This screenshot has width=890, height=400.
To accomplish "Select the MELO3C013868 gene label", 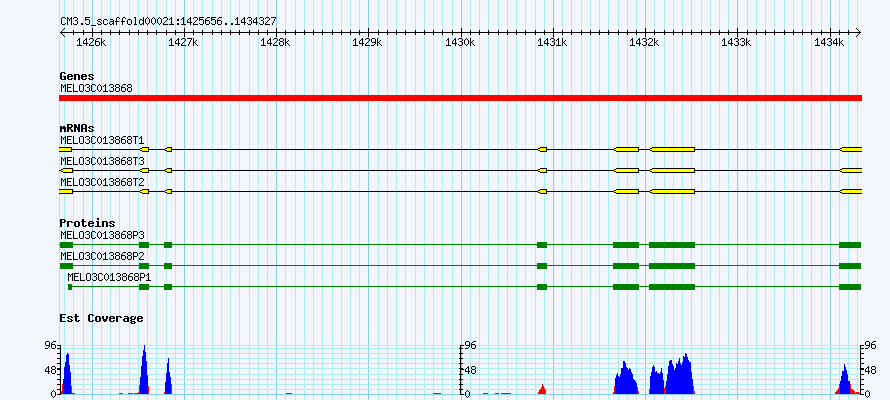I will [x=96, y=88].
